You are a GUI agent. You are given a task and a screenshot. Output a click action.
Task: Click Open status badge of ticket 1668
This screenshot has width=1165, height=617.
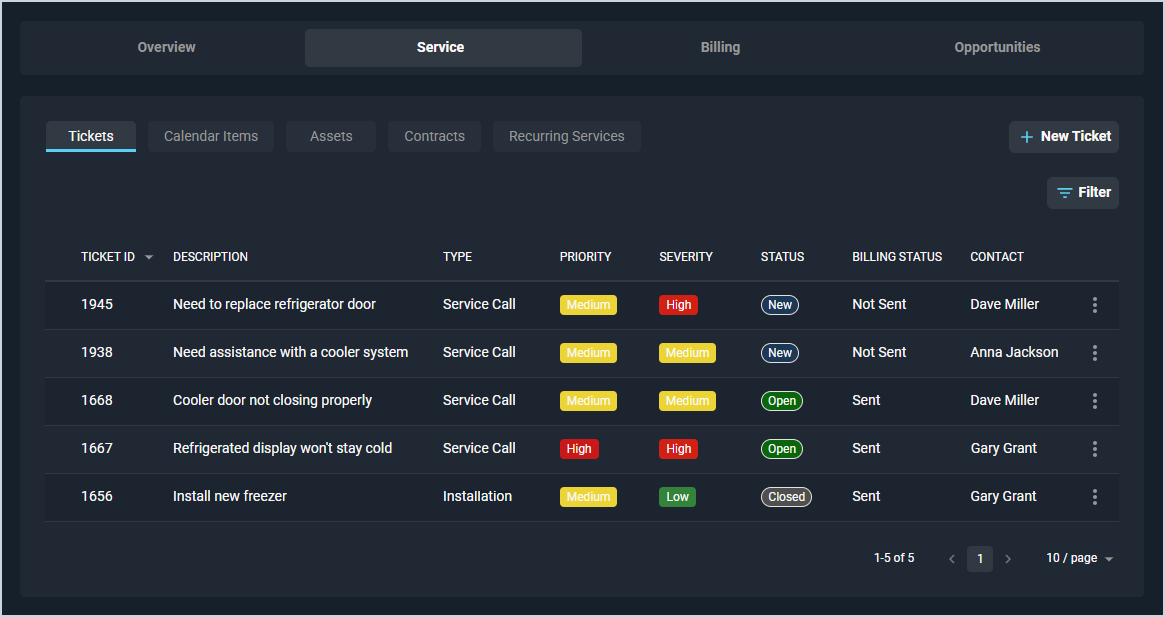coord(782,401)
